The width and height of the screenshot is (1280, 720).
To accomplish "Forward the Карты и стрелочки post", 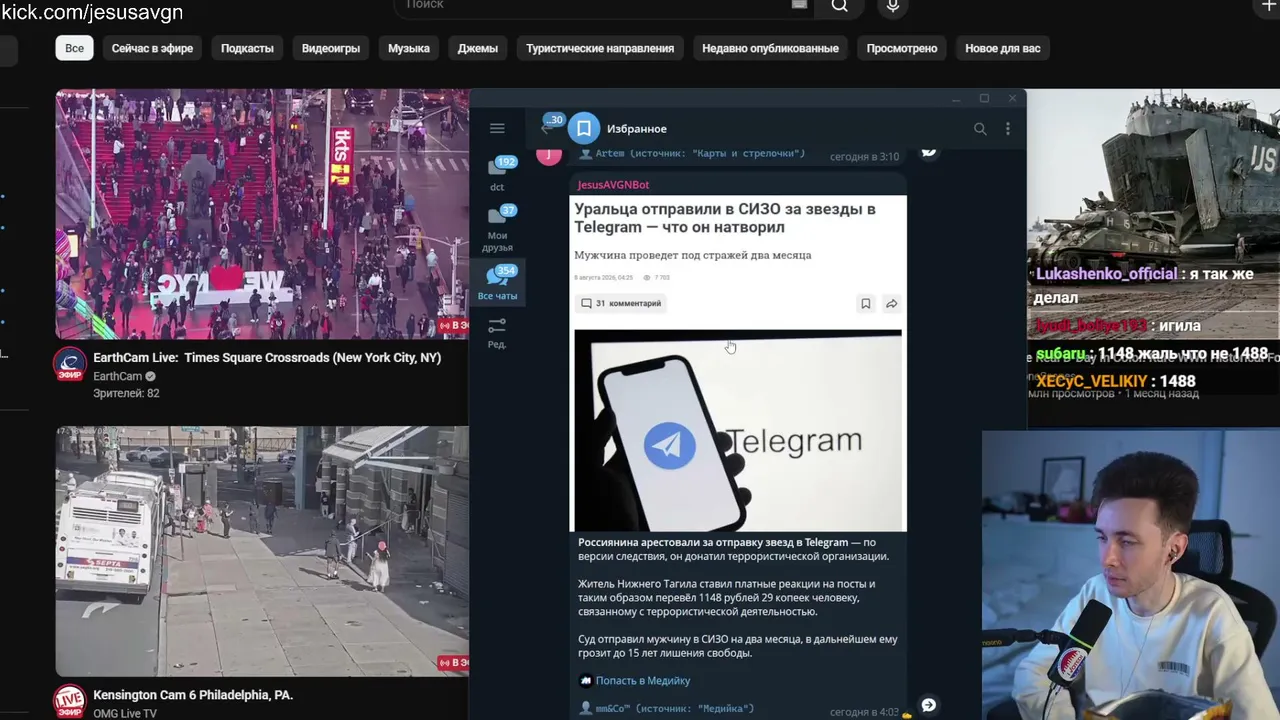I will (x=929, y=152).
